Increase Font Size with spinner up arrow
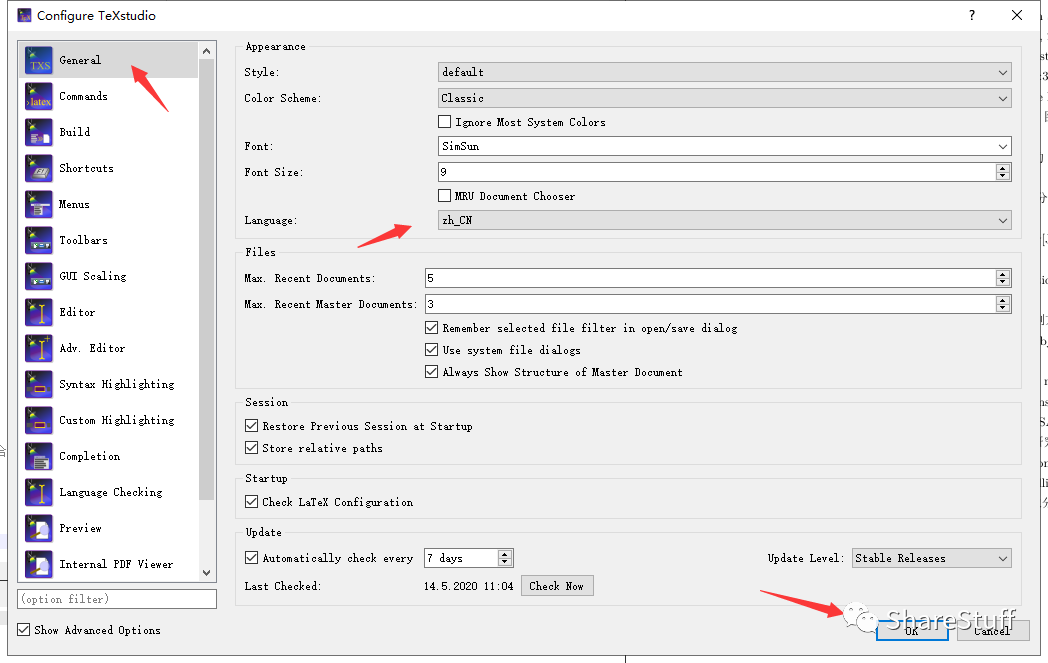Viewport: 1048px width, 663px height. 1003,168
